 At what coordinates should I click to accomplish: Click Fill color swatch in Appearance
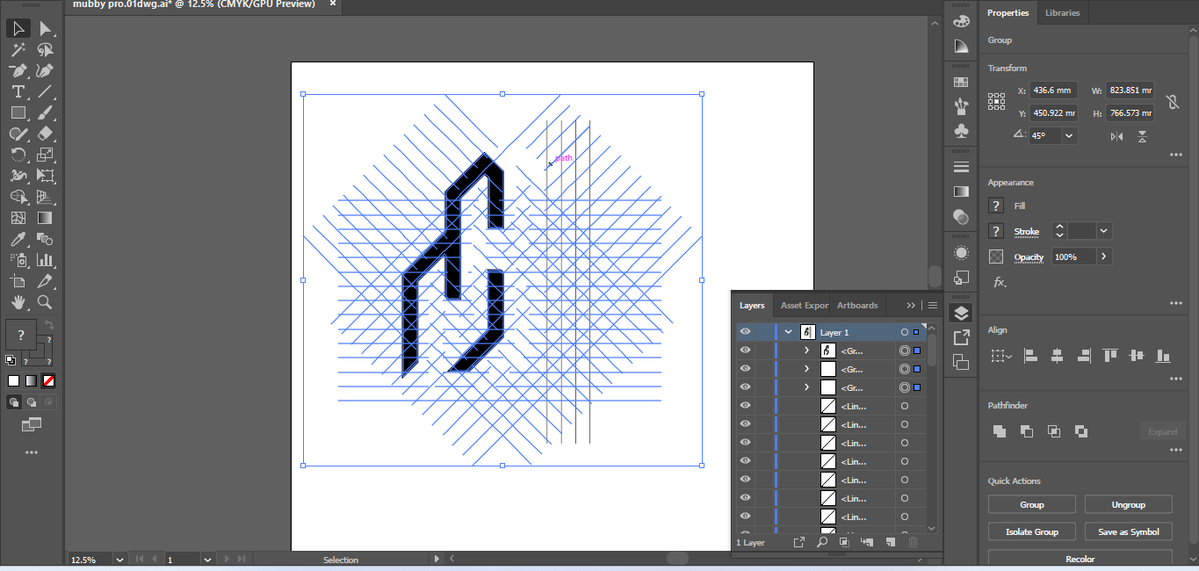[x=996, y=205]
